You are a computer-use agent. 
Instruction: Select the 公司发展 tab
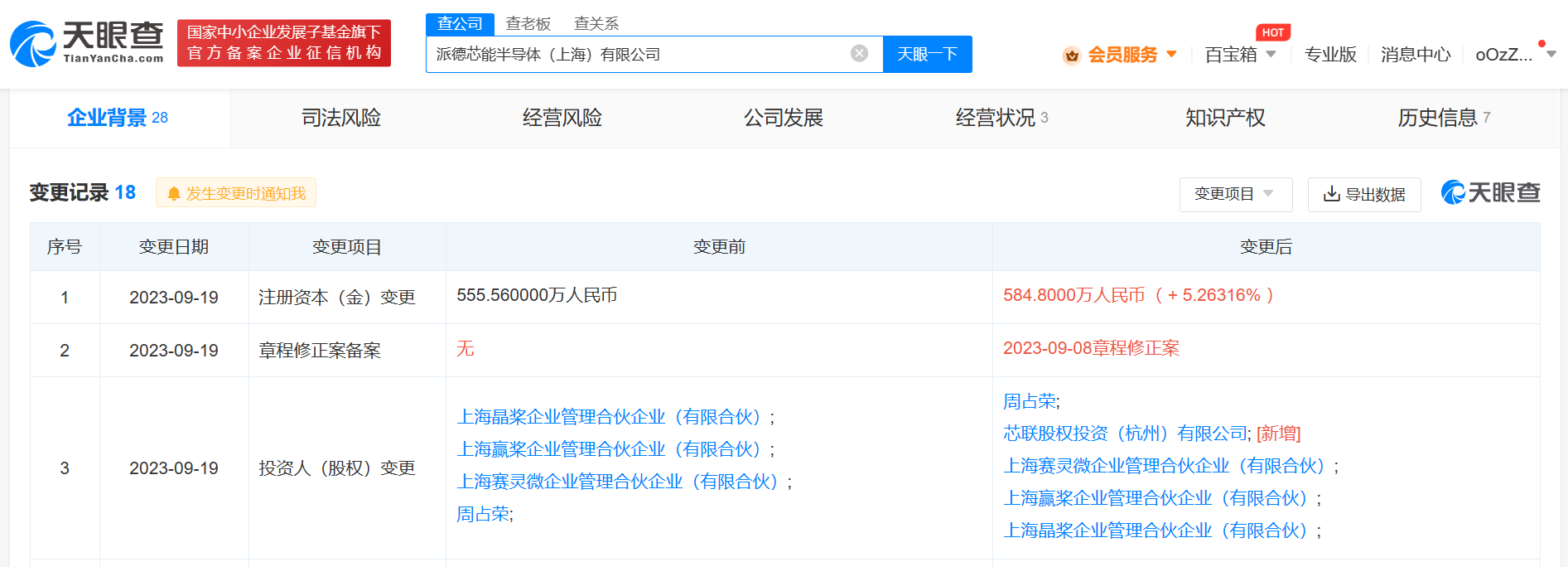(784, 118)
